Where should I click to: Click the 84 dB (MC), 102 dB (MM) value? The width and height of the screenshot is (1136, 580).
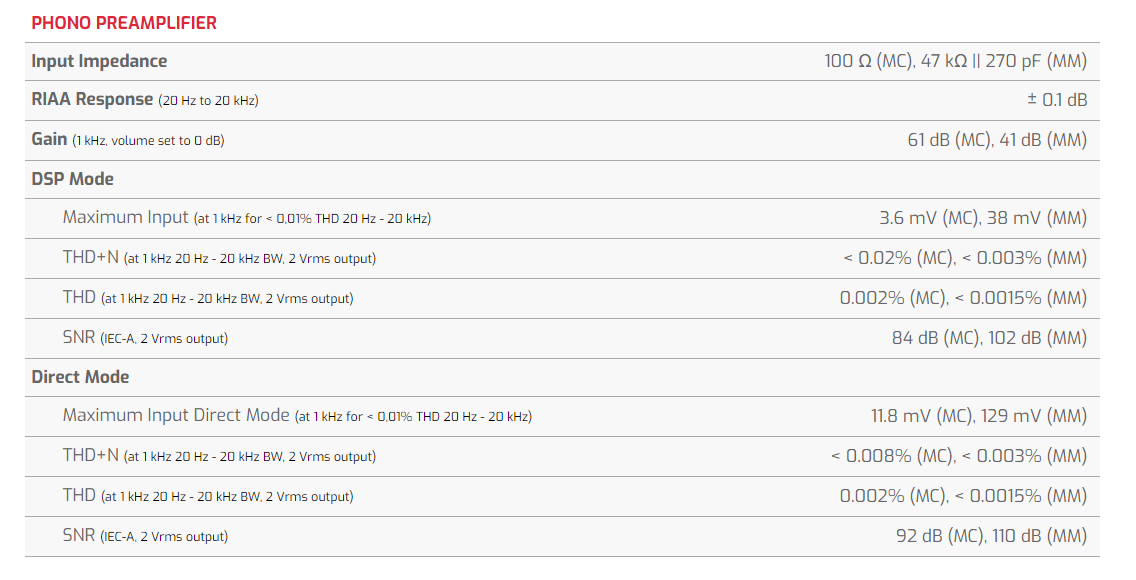pyautogui.click(x=989, y=338)
